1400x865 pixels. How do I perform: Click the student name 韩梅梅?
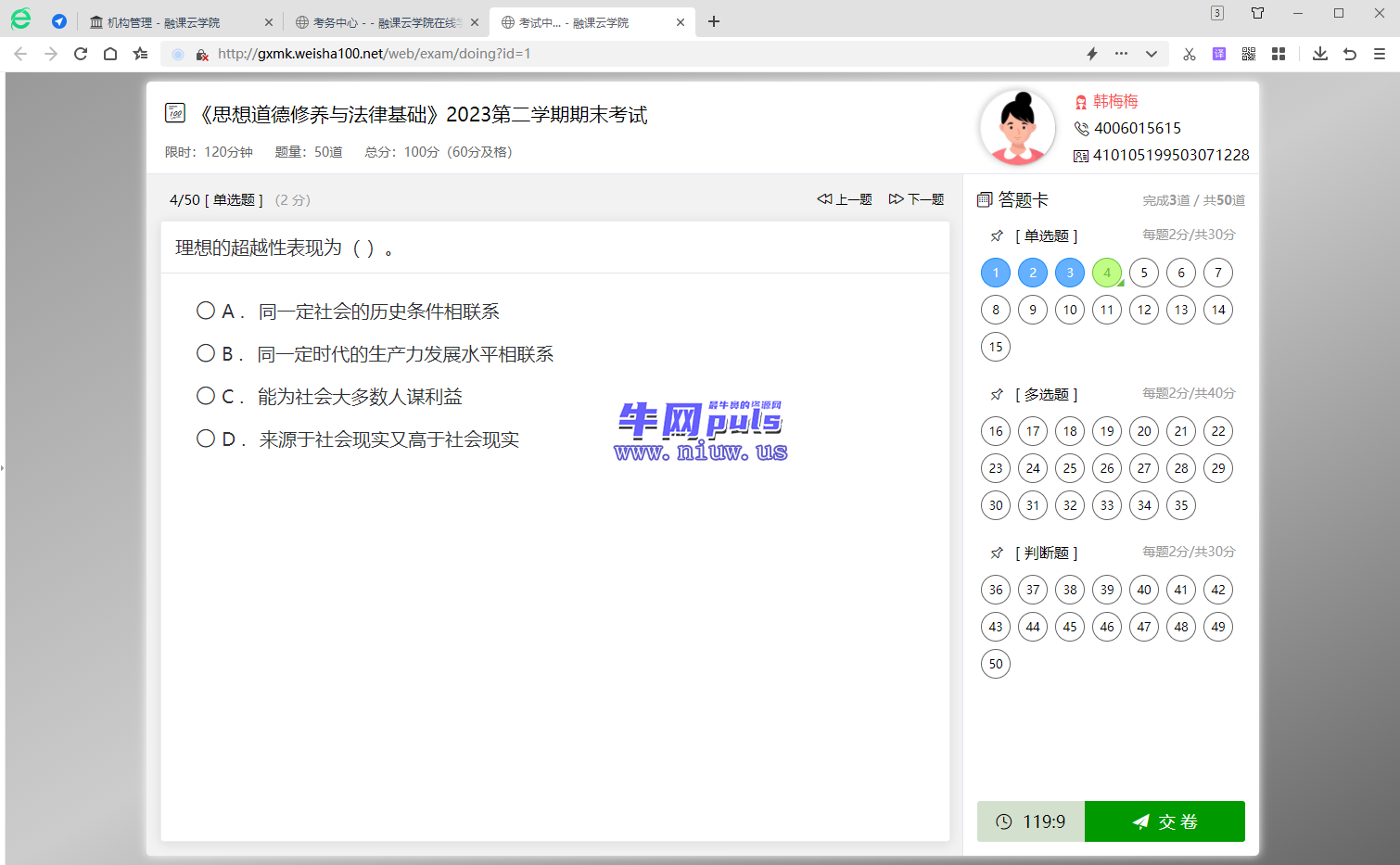click(x=1115, y=101)
